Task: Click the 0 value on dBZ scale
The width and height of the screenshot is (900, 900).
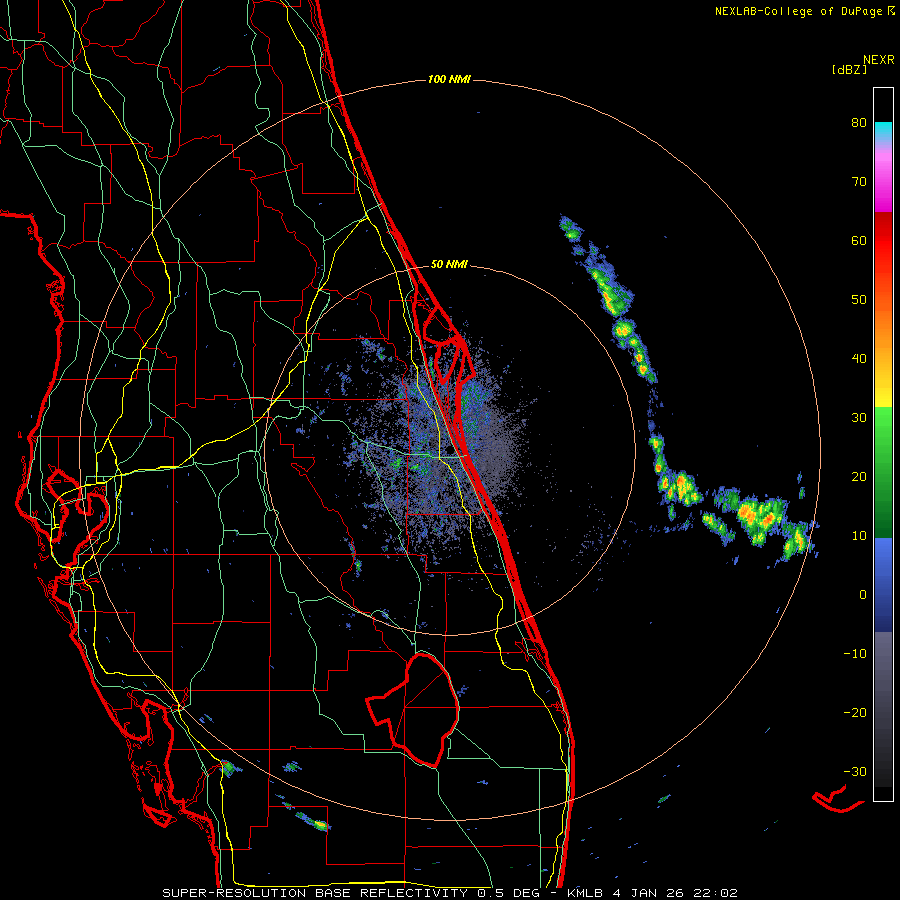Action: pyautogui.click(x=863, y=595)
